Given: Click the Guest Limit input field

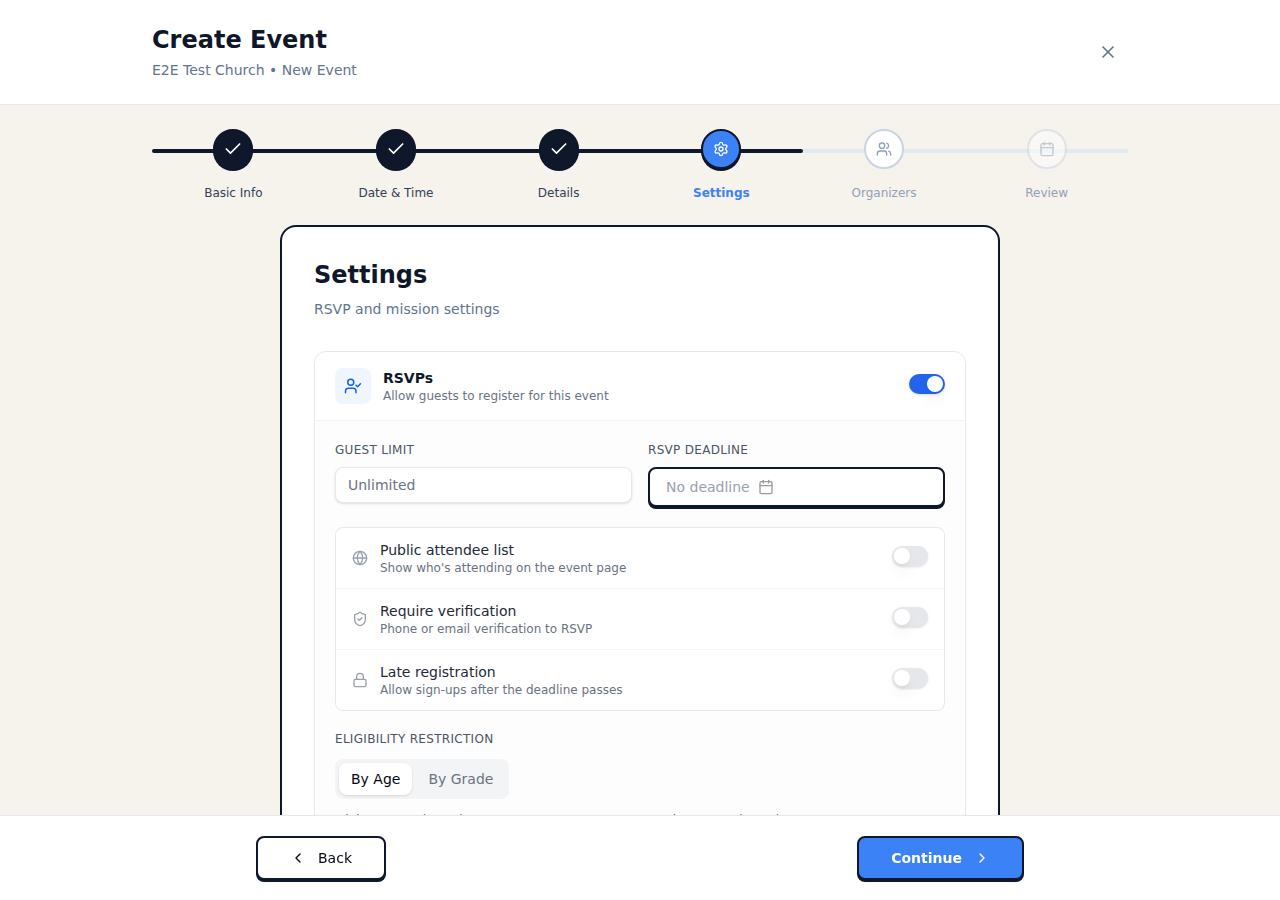Looking at the screenshot, I should click(483, 485).
